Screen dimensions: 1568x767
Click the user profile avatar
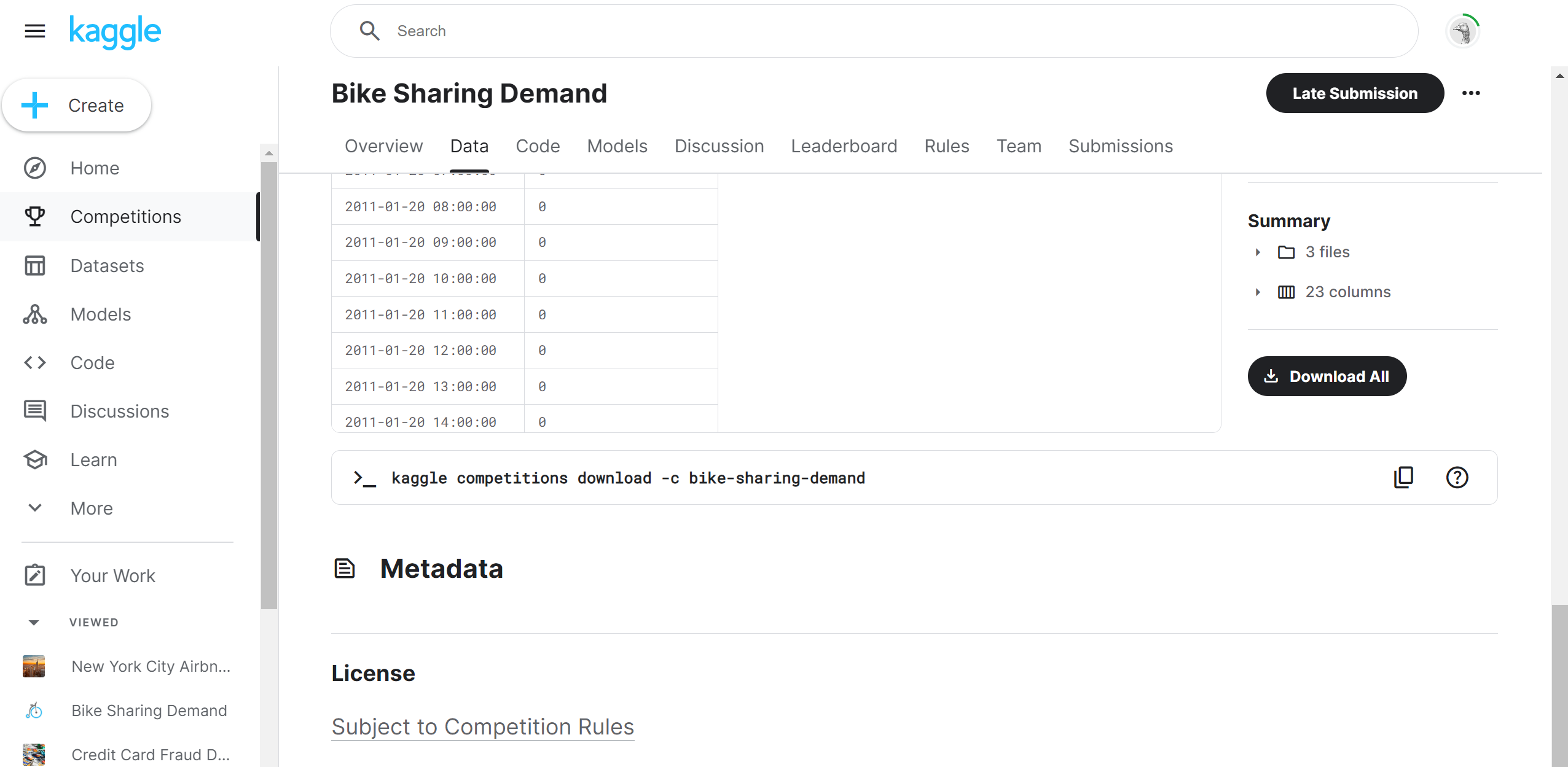coord(1463,31)
